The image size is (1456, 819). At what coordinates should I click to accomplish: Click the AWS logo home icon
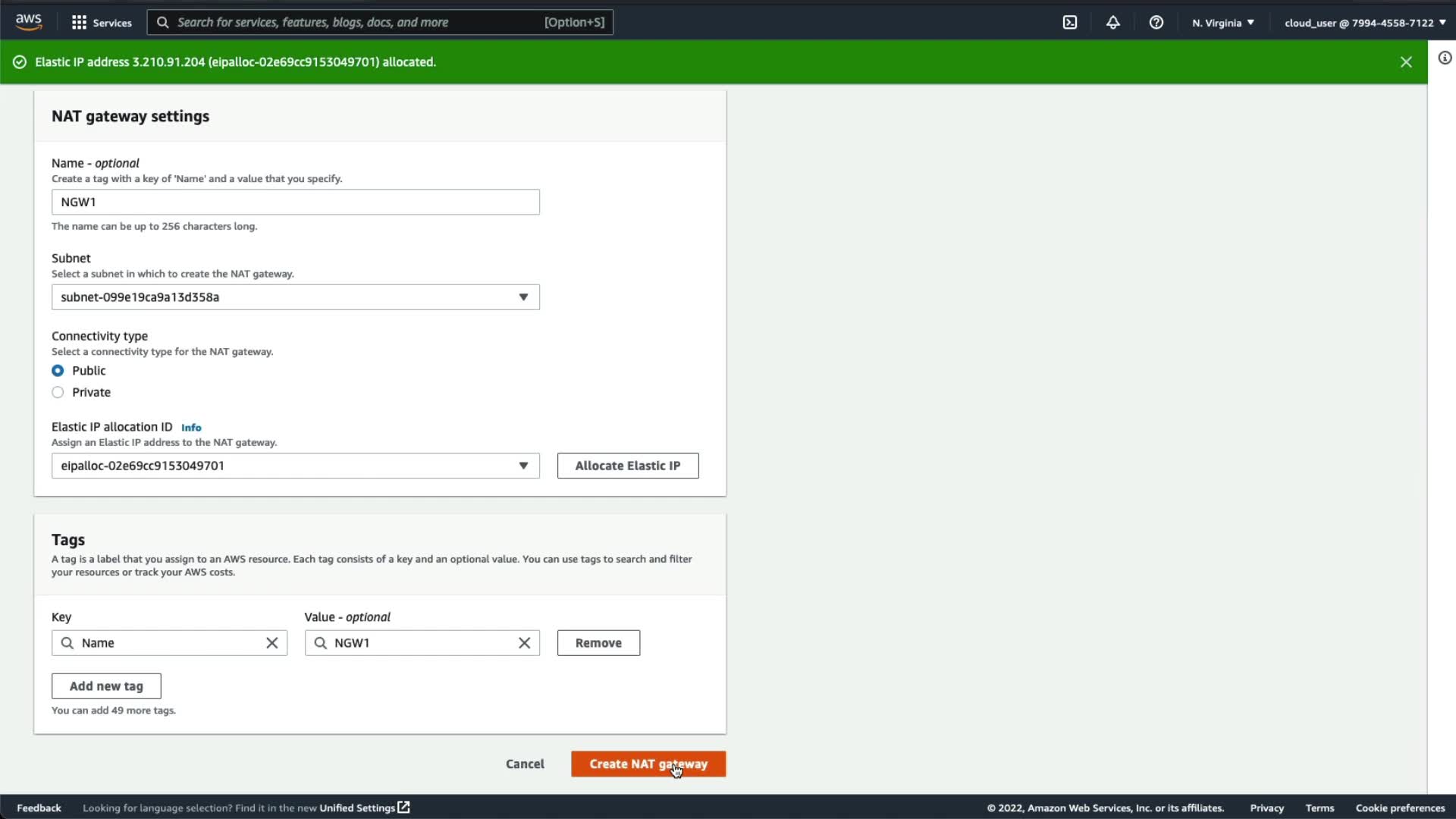click(x=29, y=22)
